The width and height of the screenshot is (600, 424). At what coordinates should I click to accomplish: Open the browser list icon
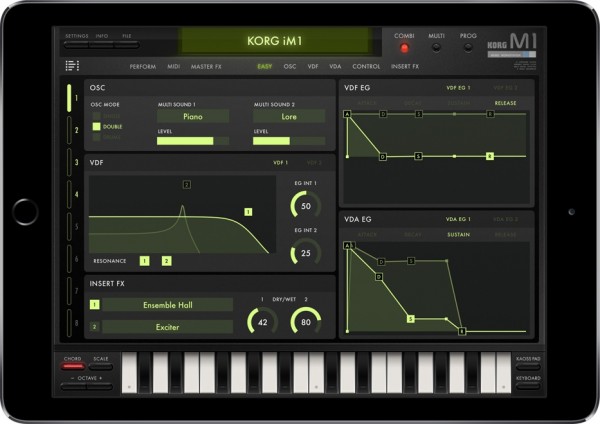click(x=71, y=66)
